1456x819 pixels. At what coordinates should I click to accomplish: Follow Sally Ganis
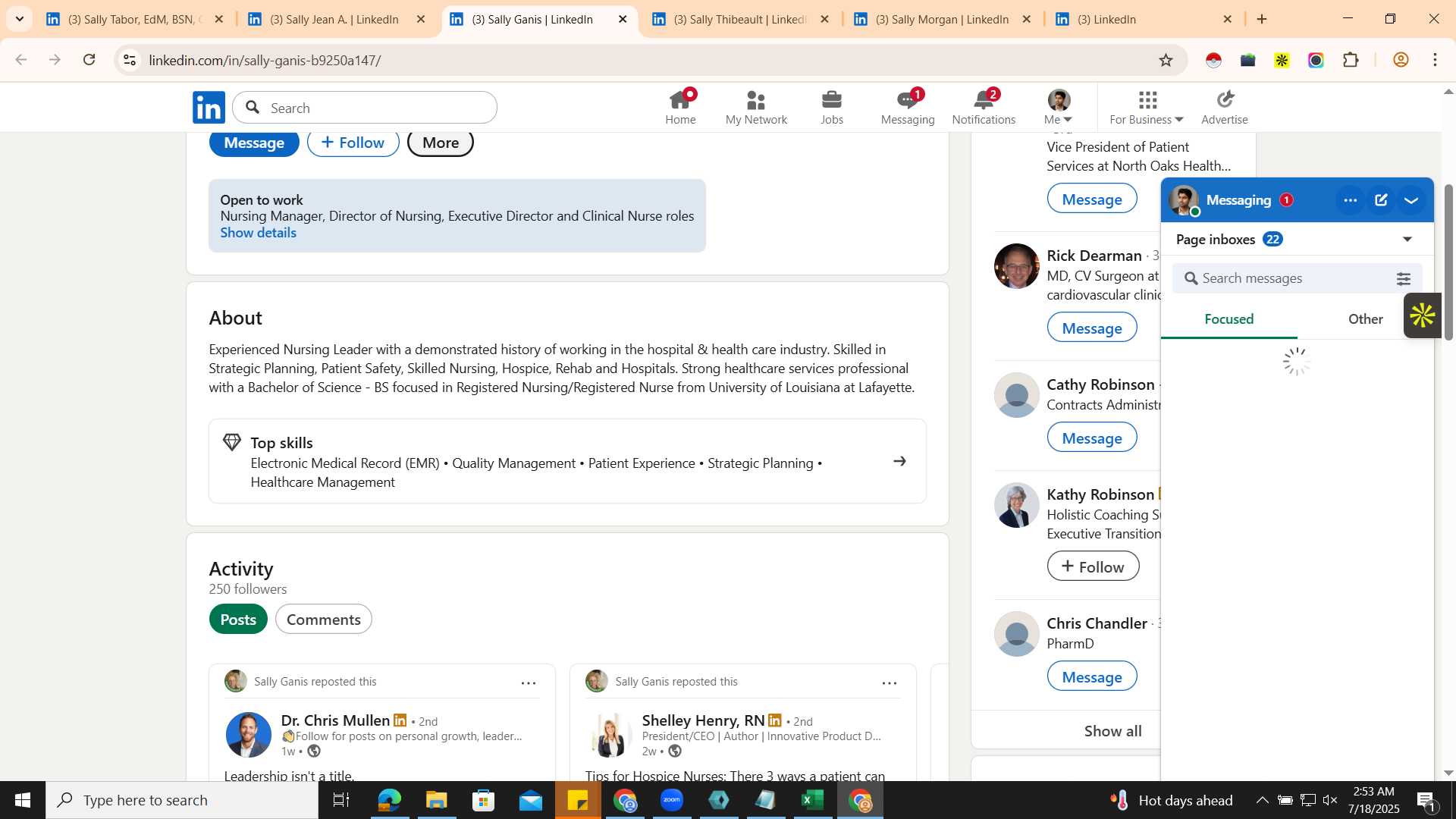[x=353, y=143]
